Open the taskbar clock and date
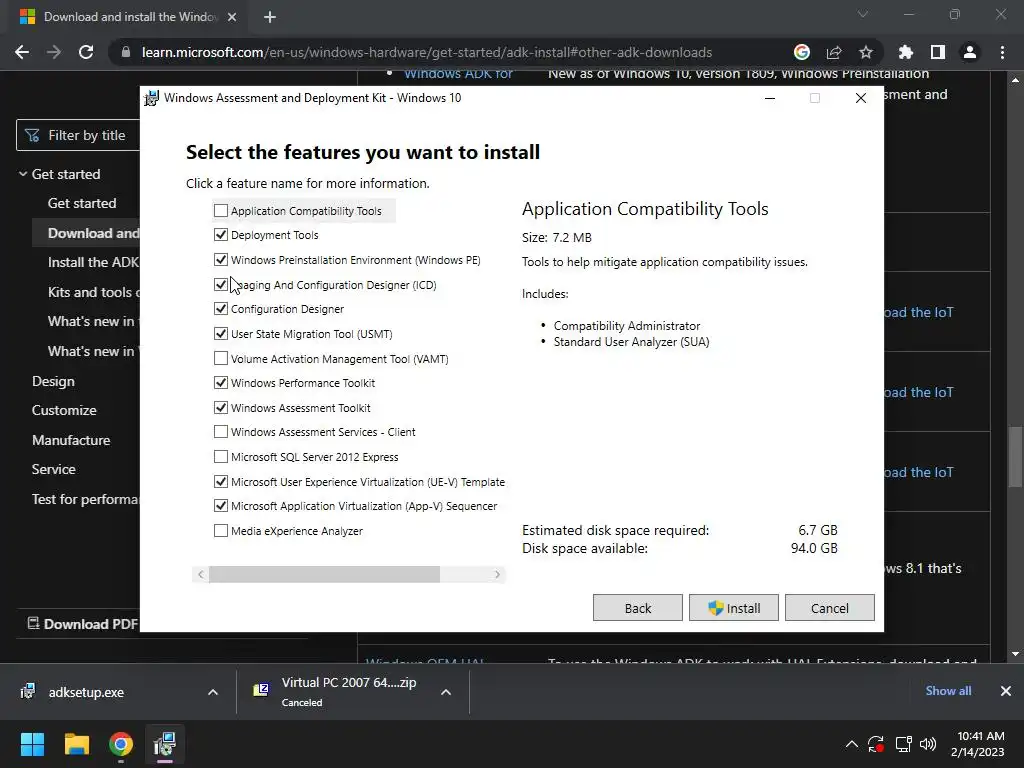The width and height of the screenshot is (1024, 768). 978,744
